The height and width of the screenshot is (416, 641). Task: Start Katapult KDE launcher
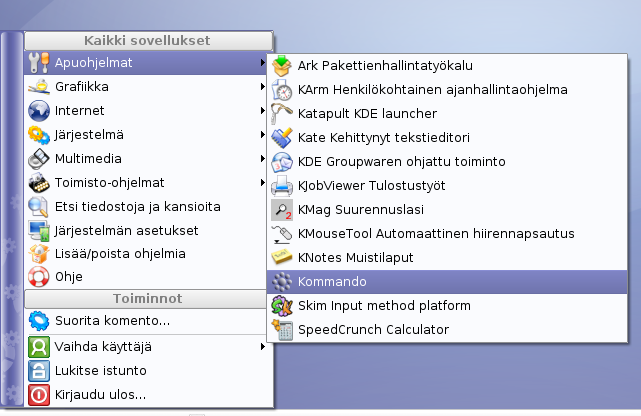(447, 114)
